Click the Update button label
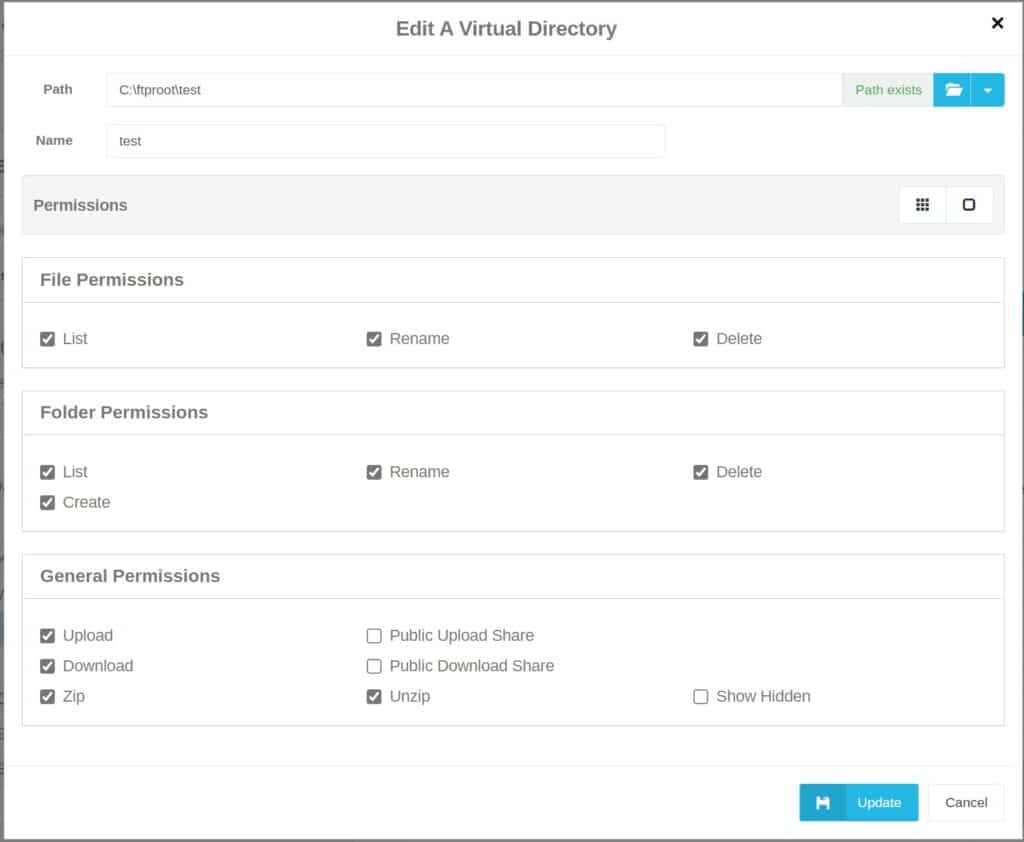Screen dimensions: 1024x842 (x=879, y=802)
